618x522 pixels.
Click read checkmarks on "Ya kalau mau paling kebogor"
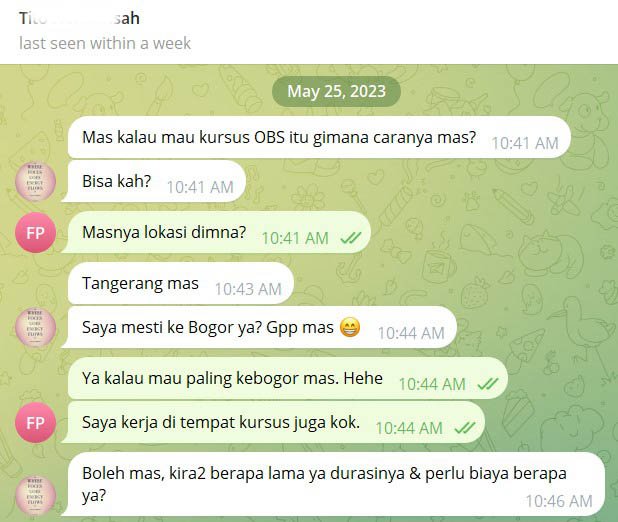coord(488,384)
